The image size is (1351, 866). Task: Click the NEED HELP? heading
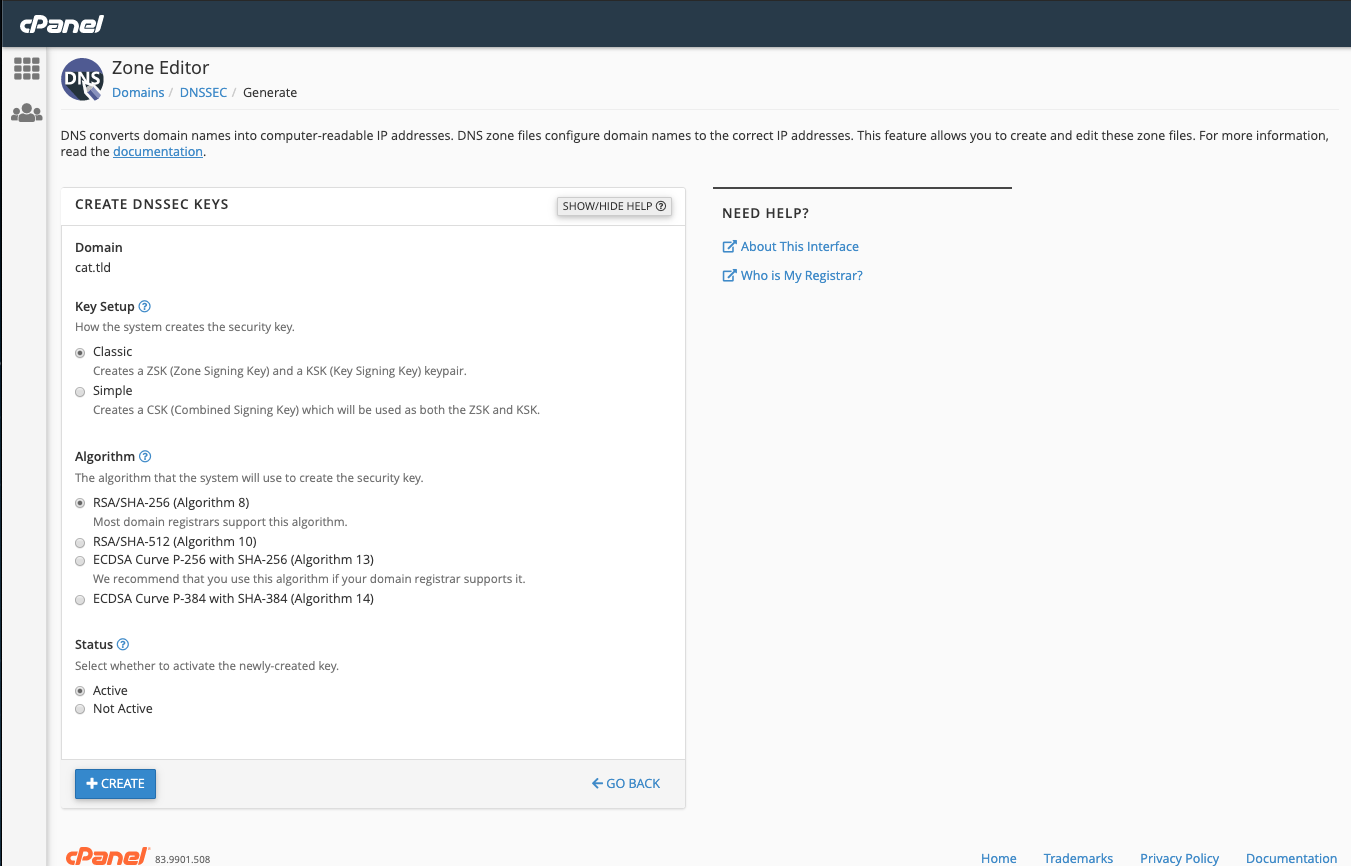pos(765,213)
